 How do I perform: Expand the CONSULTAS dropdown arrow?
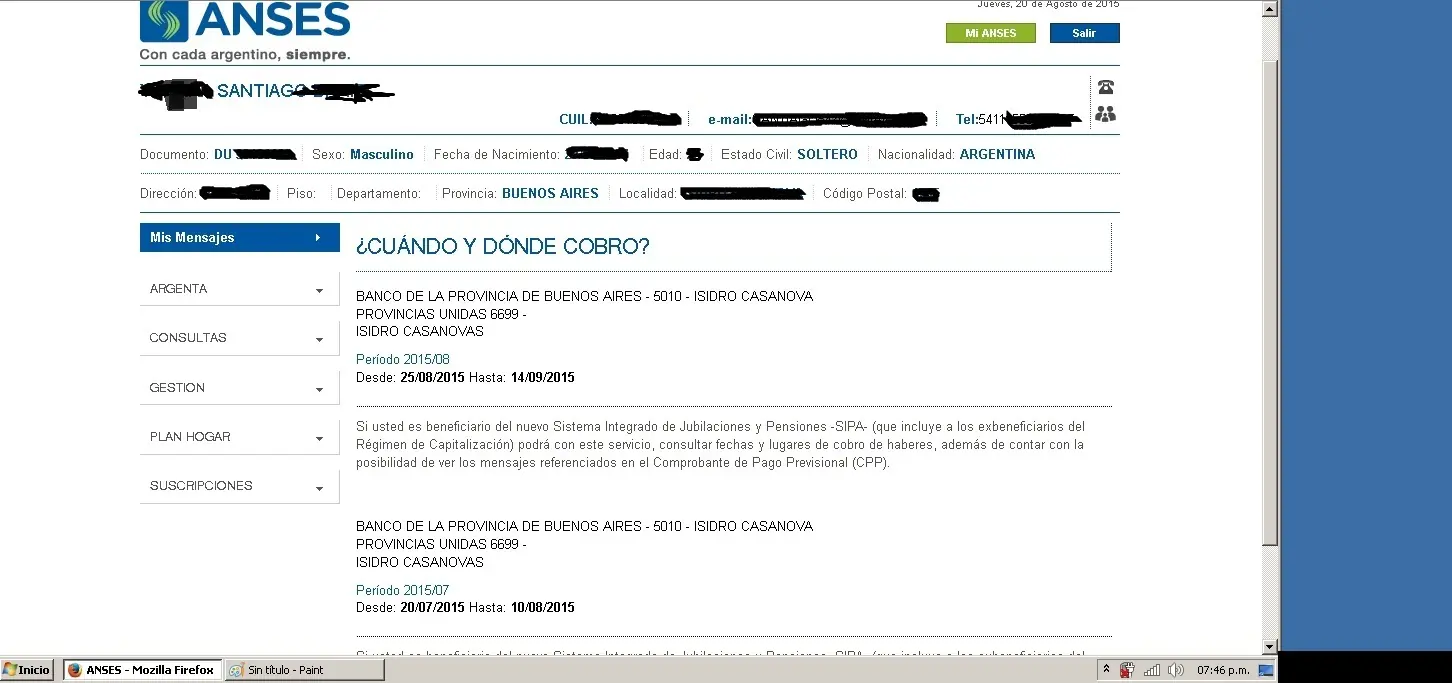point(319,340)
